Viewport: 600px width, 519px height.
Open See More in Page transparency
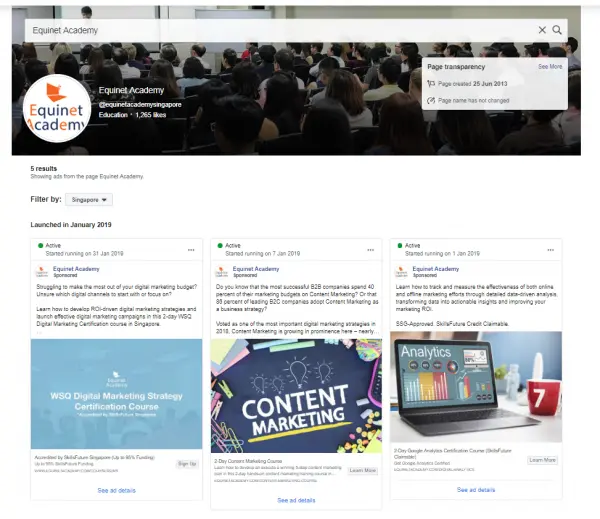550,67
